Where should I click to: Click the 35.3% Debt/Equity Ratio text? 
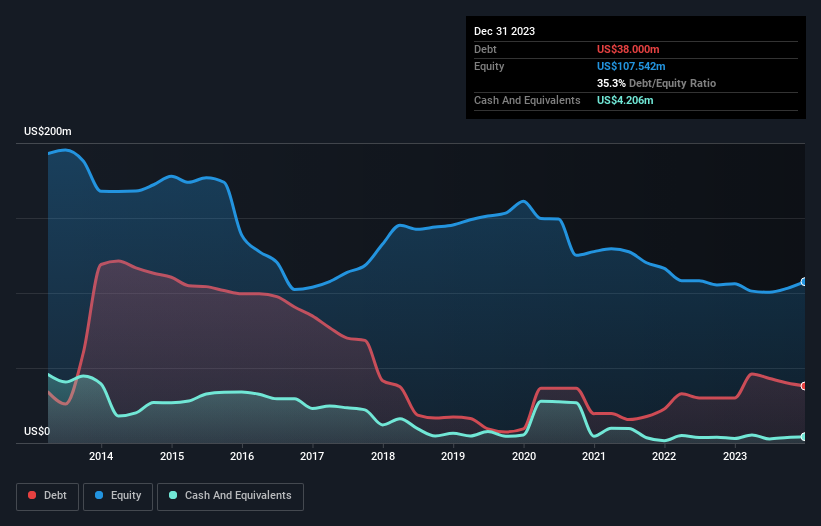click(x=656, y=83)
